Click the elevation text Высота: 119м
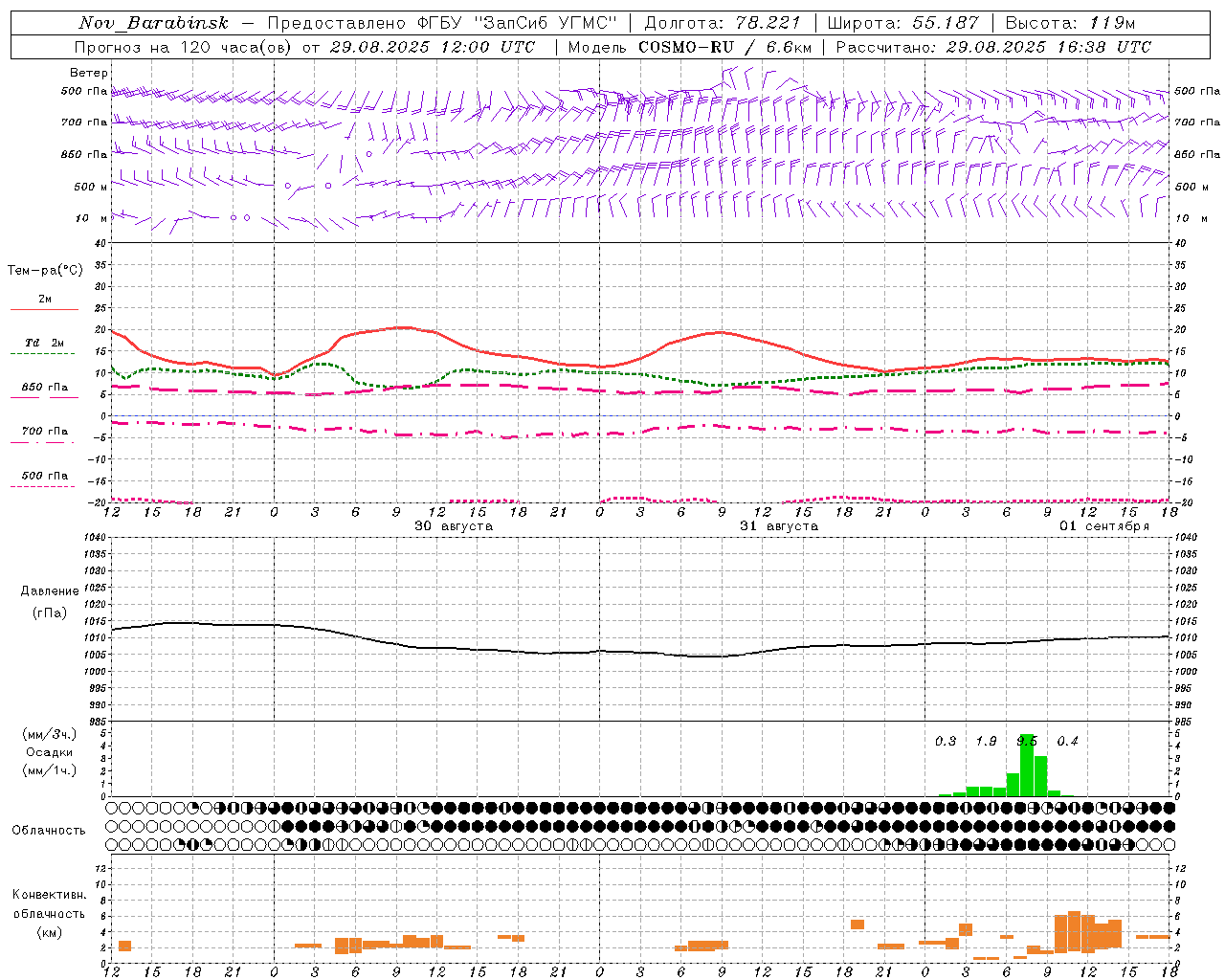 [1070, 23]
